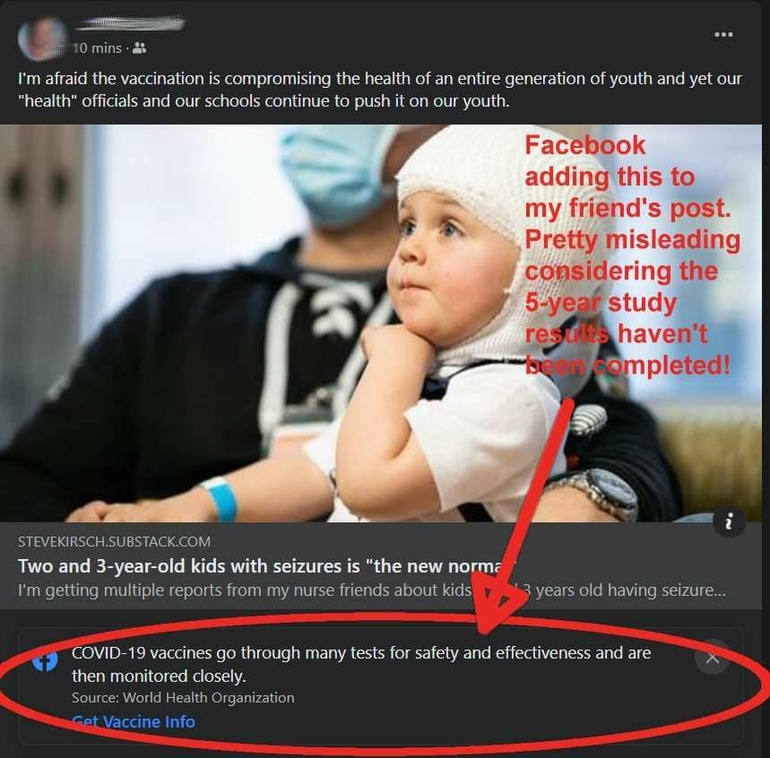Viewport: 770px width, 758px height.
Task: Click the round info 'i' icon on article image
Action: point(730,521)
